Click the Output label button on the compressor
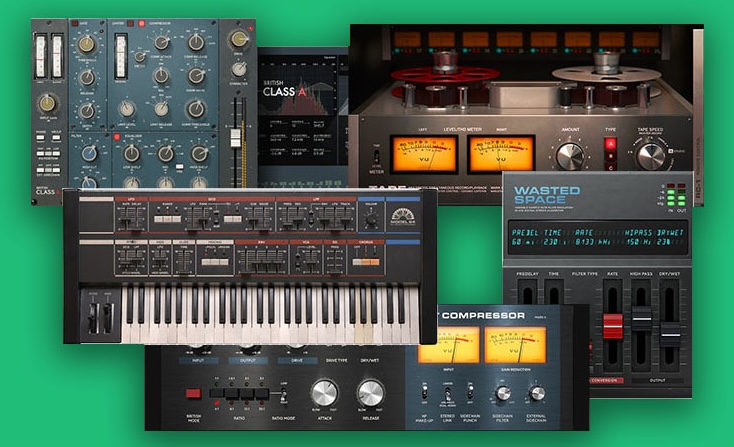The height and width of the screenshot is (447, 734). pos(248,361)
